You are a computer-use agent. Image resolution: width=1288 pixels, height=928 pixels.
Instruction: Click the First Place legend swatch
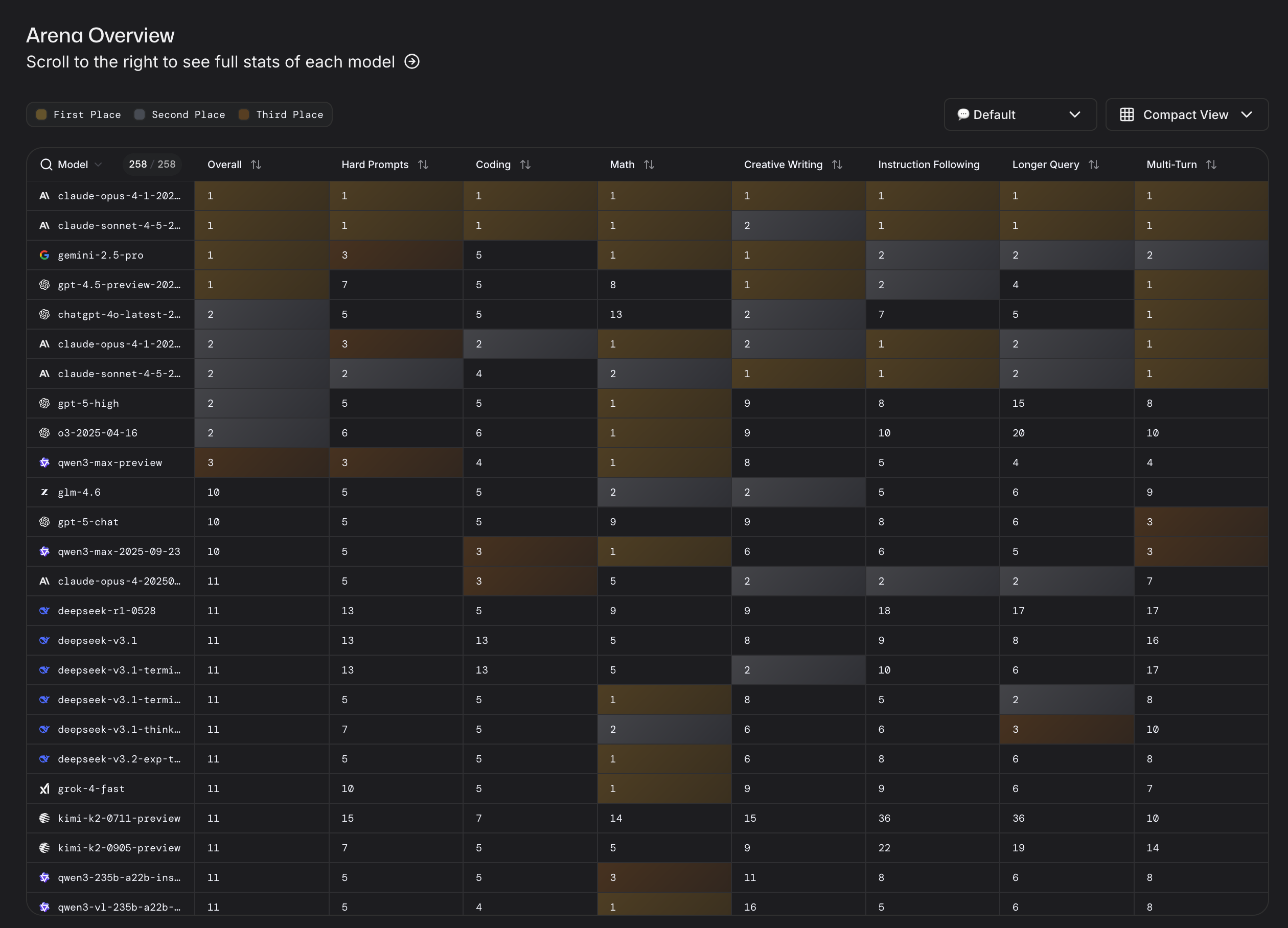click(41, 114)
